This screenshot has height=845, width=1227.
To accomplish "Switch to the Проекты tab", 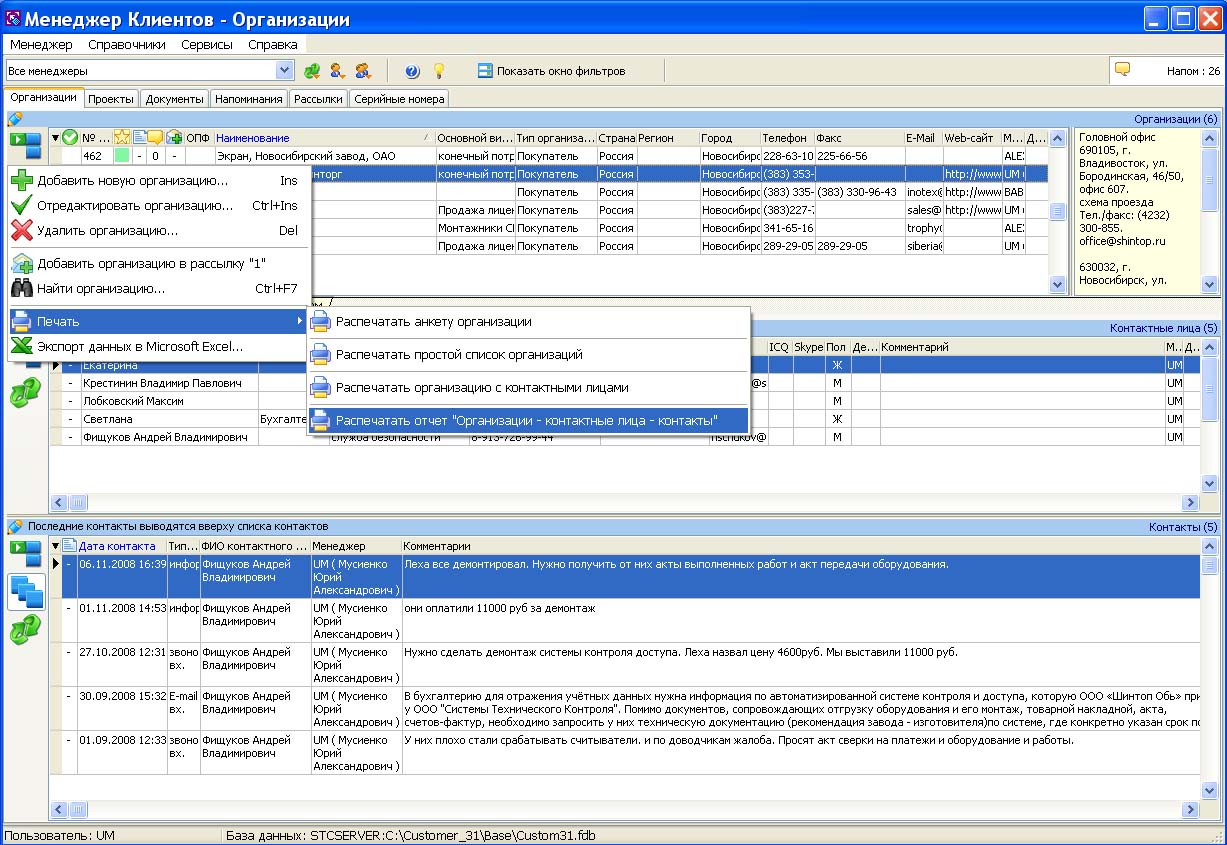I will (x=110, y=99).
